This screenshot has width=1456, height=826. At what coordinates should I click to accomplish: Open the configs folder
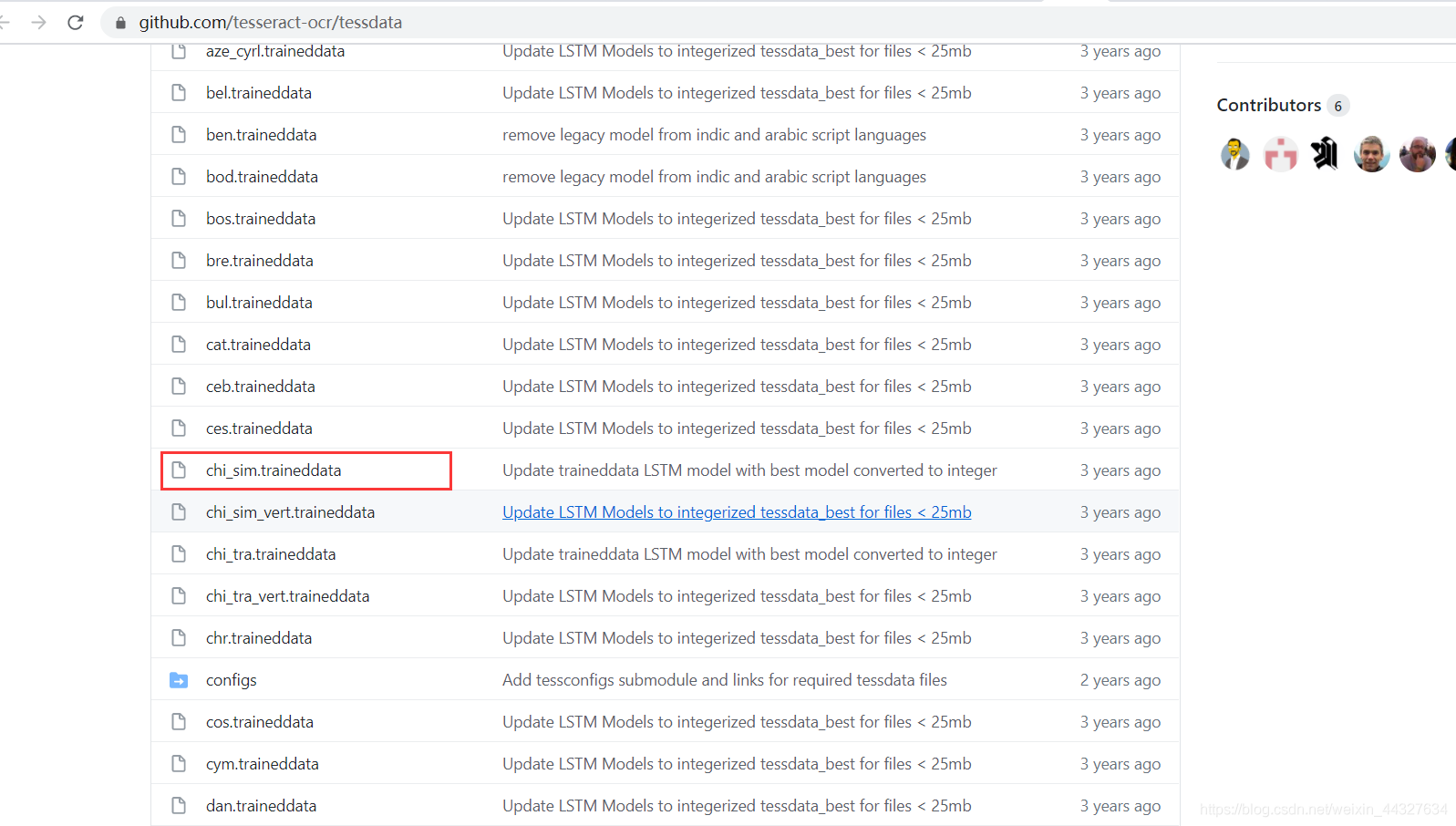(x=232, y=680)
